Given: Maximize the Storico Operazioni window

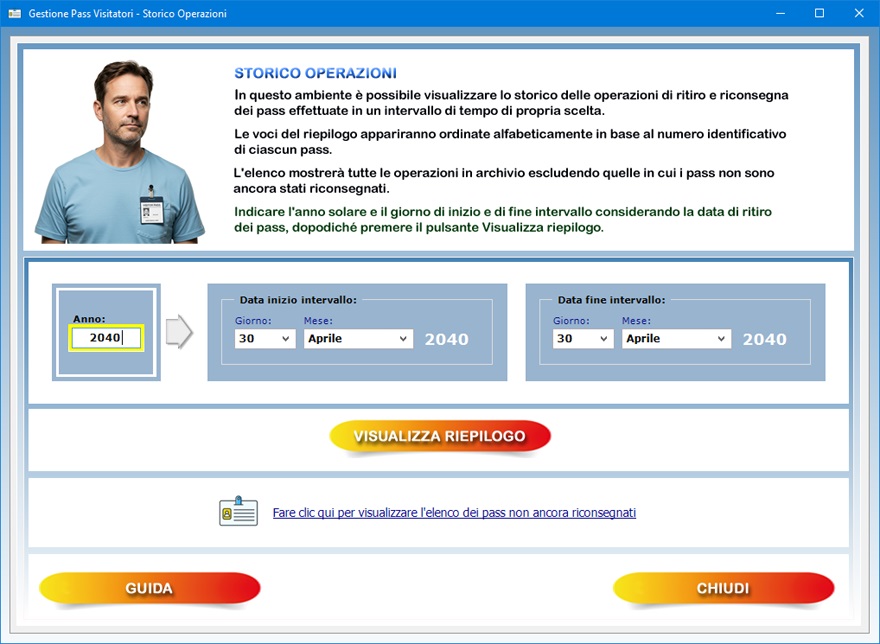Looking at the screenshot, I should click(x=819, y=14).
